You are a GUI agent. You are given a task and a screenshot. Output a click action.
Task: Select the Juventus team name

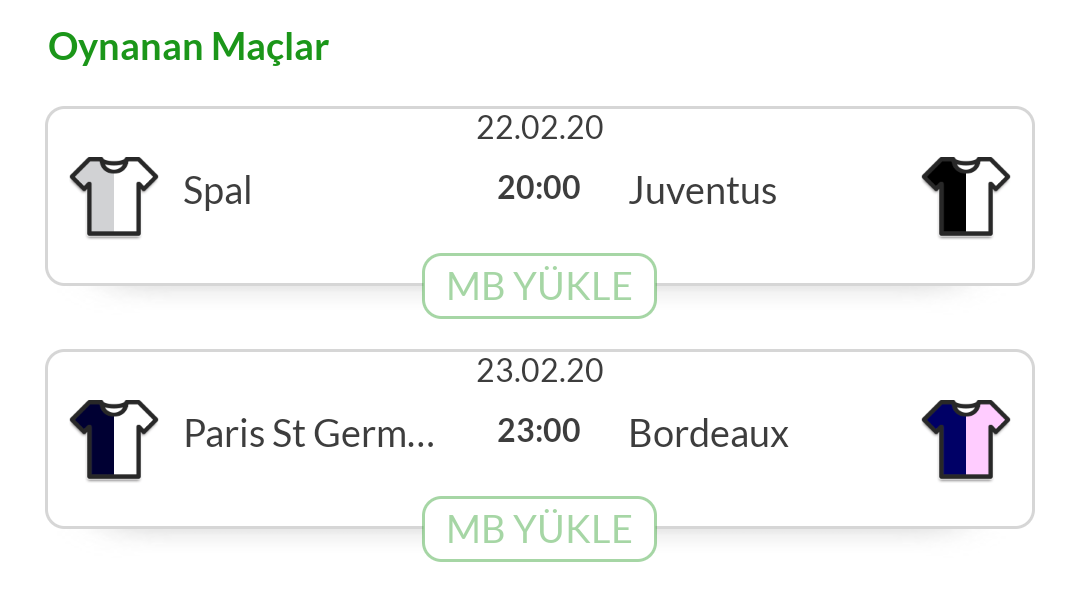(703, 191)
